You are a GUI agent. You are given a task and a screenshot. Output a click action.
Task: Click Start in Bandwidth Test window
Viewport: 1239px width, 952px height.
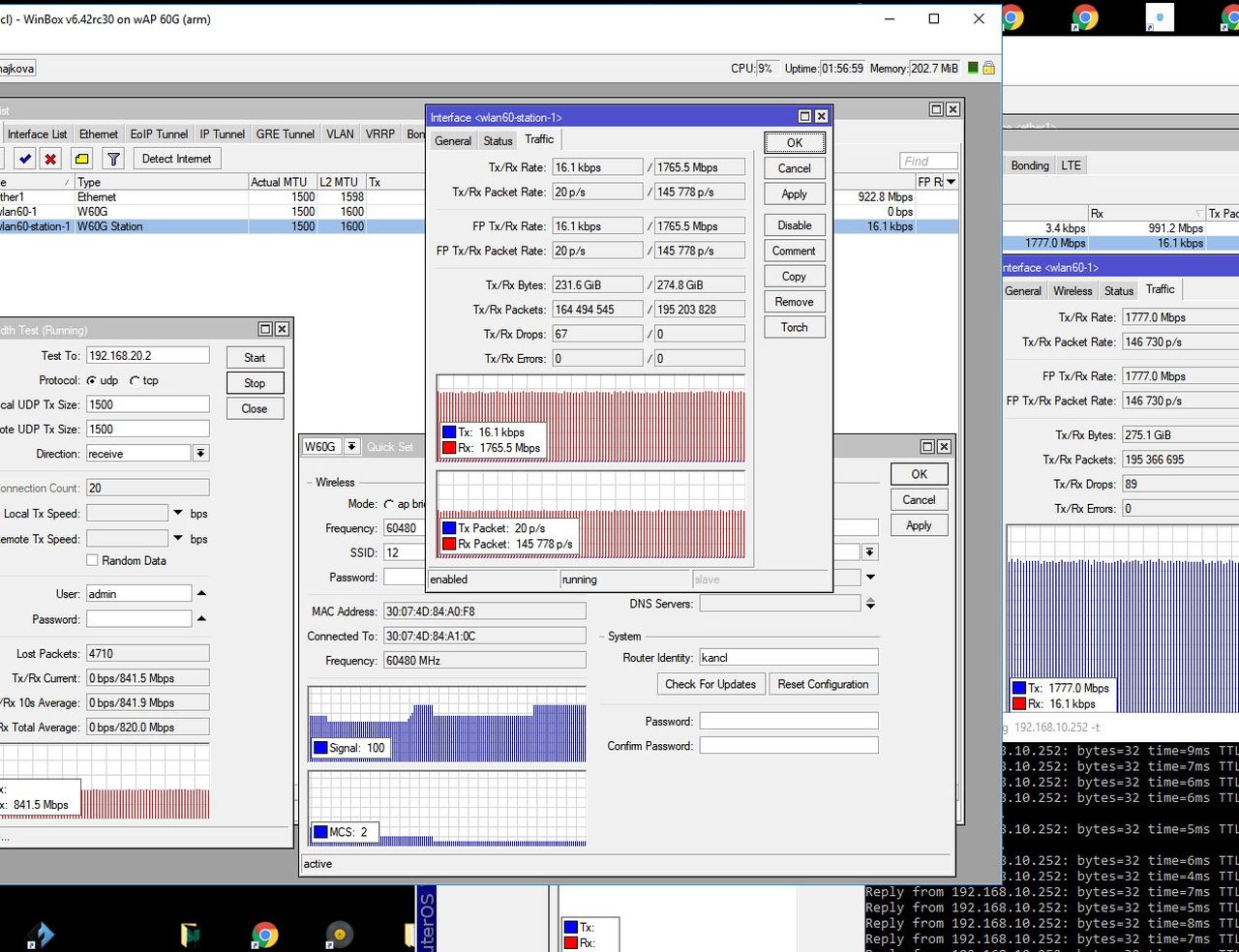click(255, 358)
